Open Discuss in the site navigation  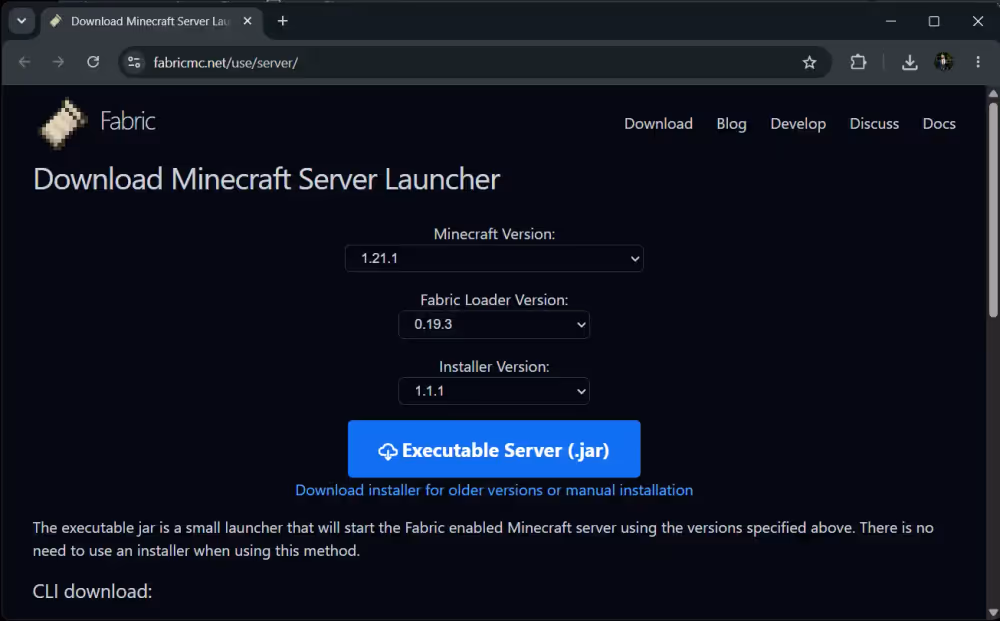874,124
